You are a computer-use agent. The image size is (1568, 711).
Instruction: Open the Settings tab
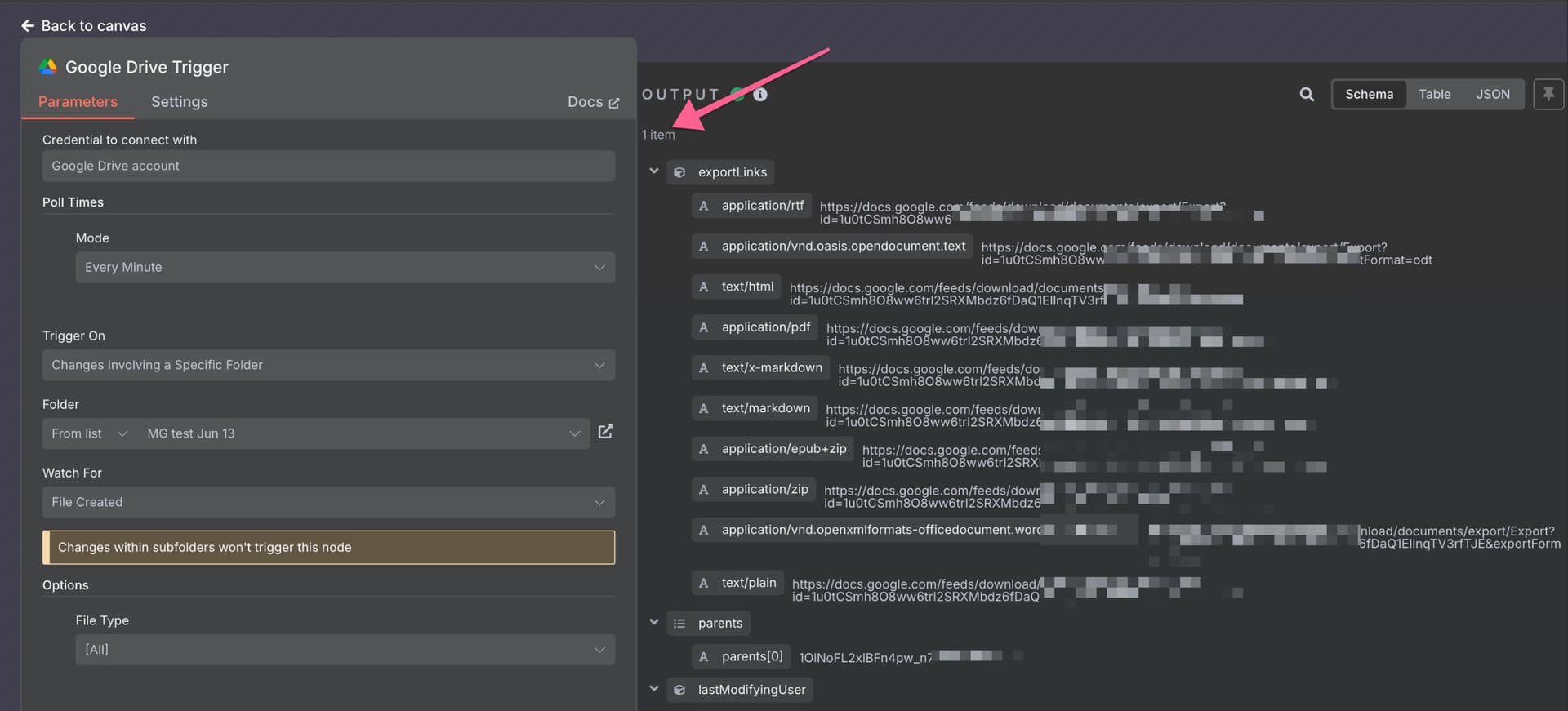179,102
